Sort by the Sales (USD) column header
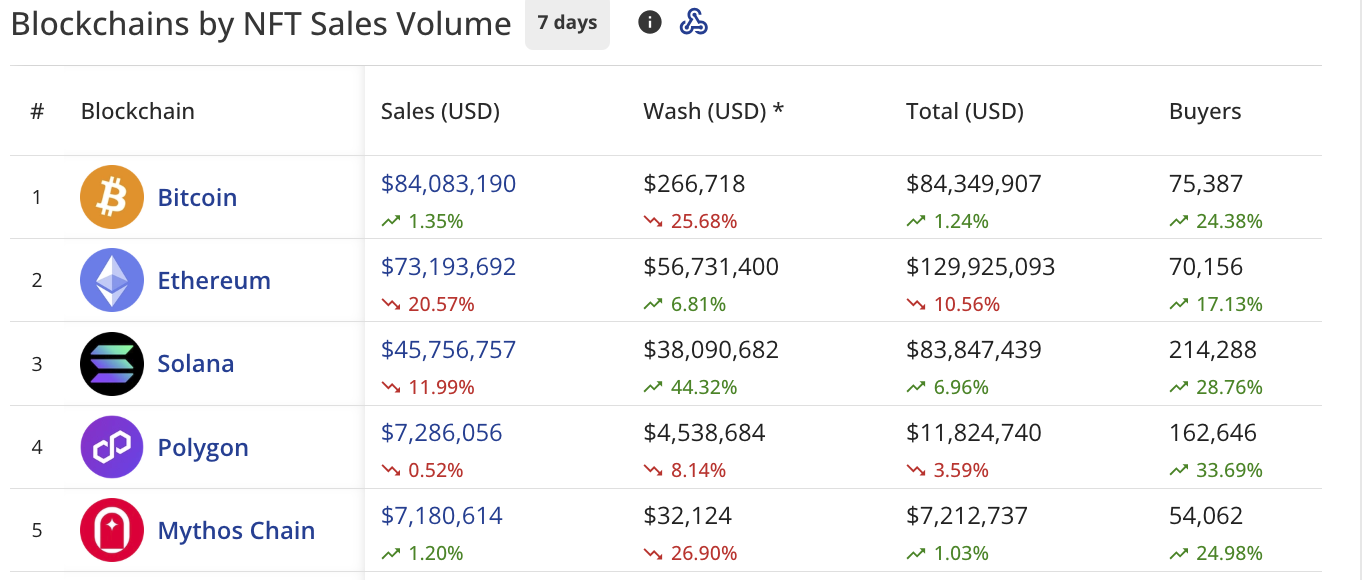1362x580 pixels. [x=440, y=111]
